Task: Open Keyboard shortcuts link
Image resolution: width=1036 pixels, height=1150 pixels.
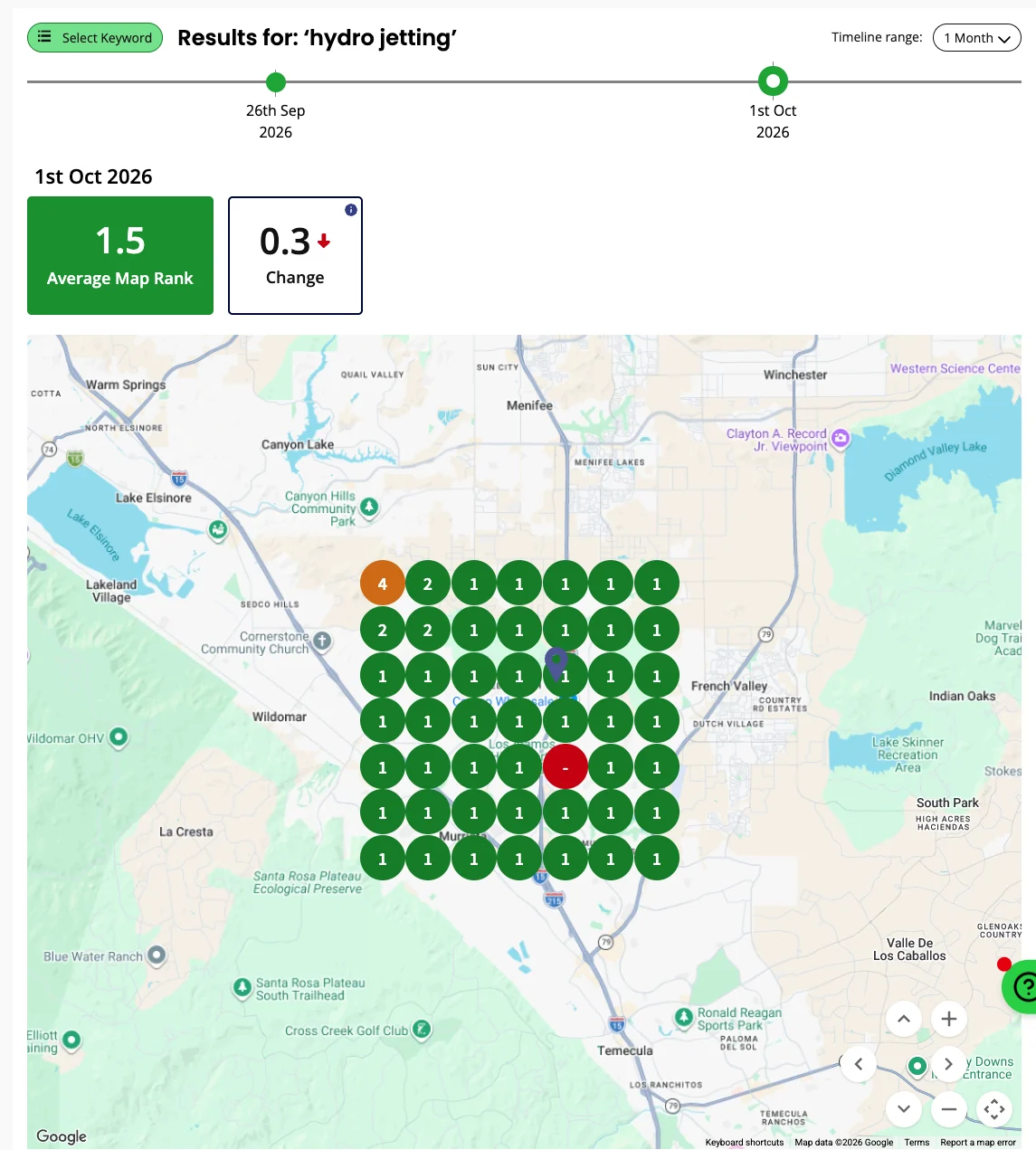Action: [745, 1142]
